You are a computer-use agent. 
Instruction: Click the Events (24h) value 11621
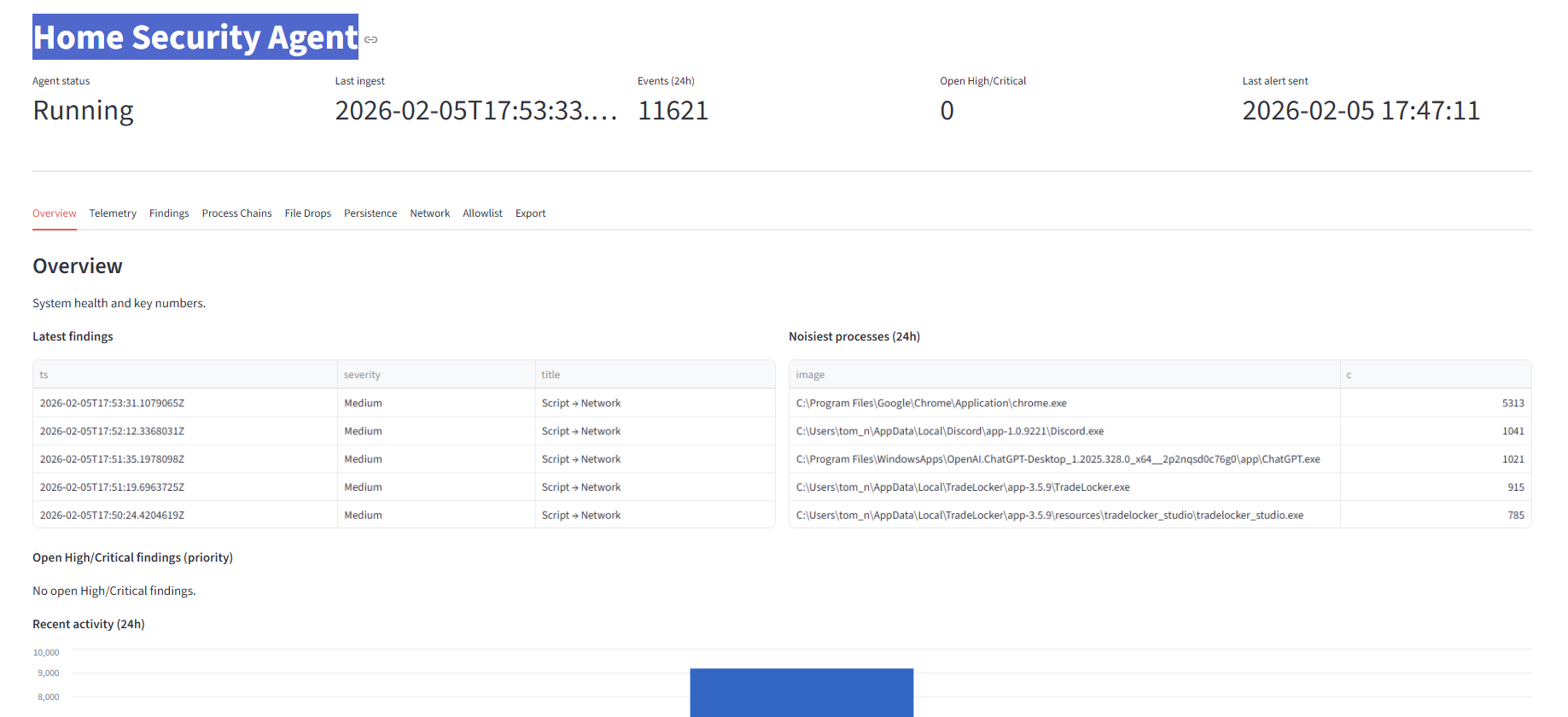point(673,111)
